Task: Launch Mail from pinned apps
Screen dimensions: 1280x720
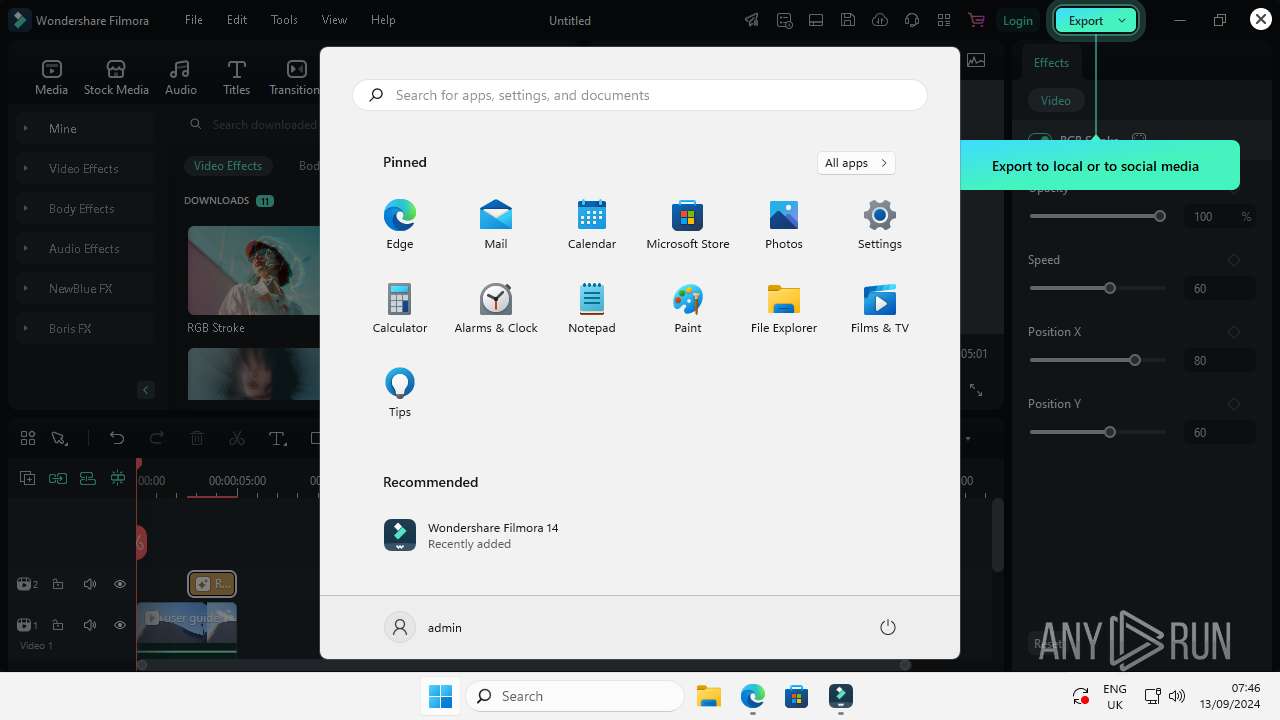Action: point(496,225)
